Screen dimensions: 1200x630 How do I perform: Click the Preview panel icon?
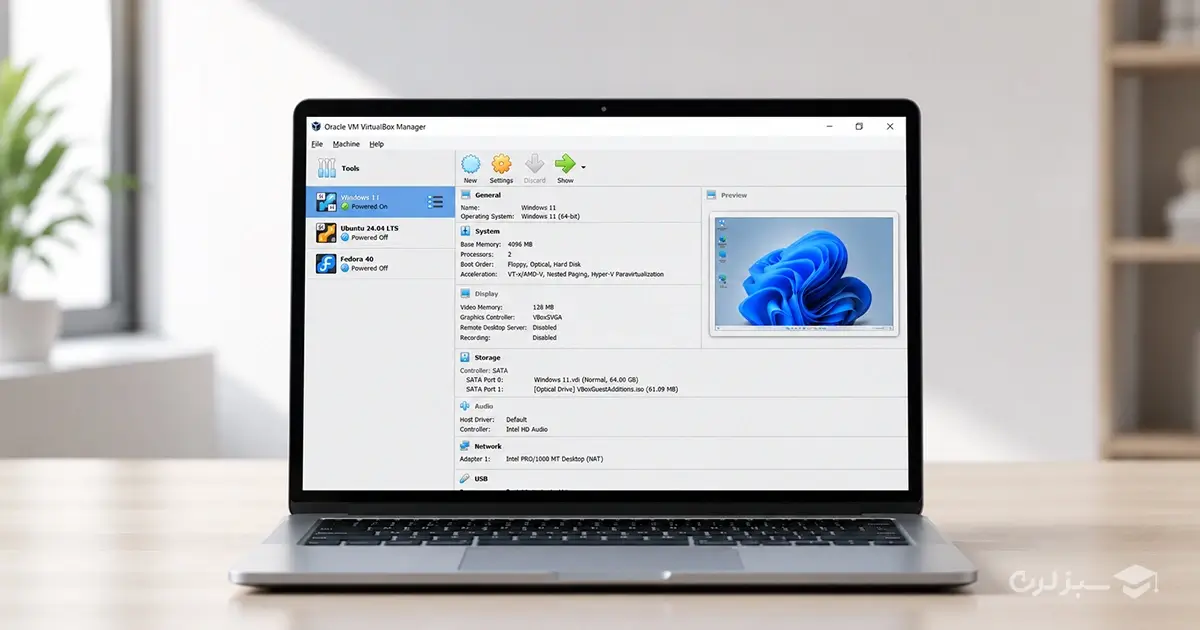tap(712, 195)
